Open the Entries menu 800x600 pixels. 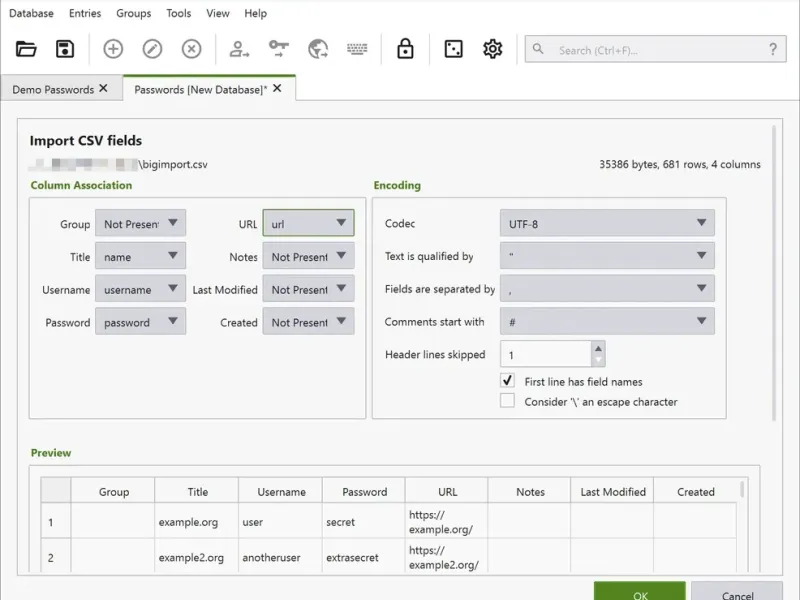(85, 13)
